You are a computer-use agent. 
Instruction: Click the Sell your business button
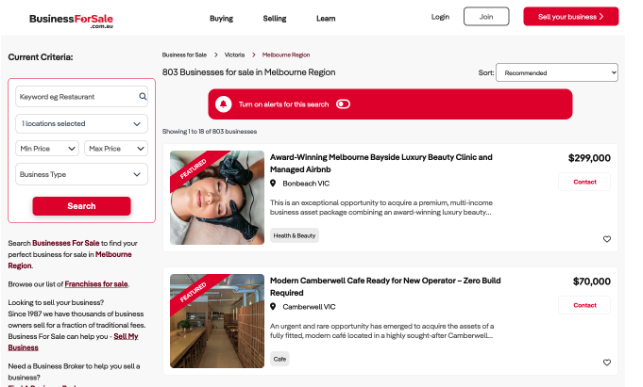pyautogui.click(x=571, y=16)
